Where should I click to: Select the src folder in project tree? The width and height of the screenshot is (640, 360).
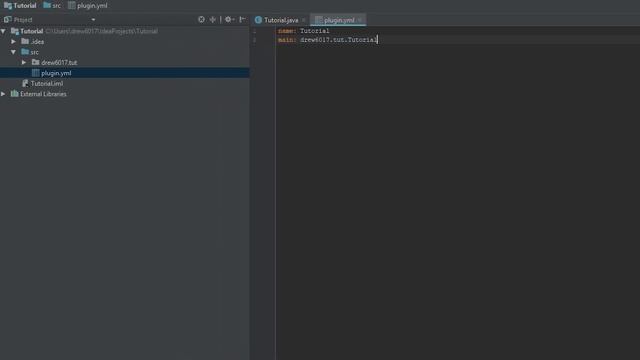(x=34, y=52)
